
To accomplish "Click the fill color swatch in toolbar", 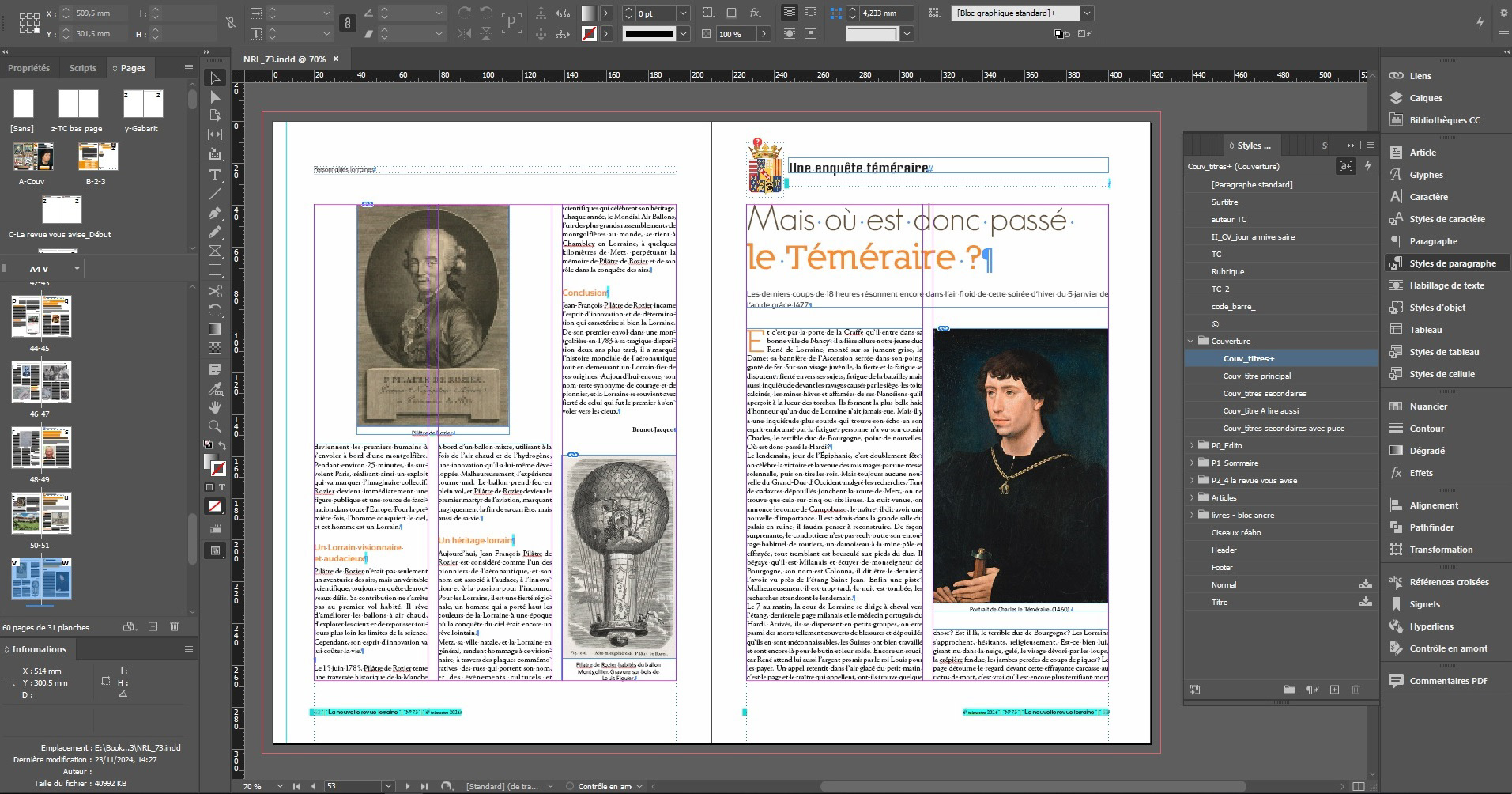I will pos(210,462).
